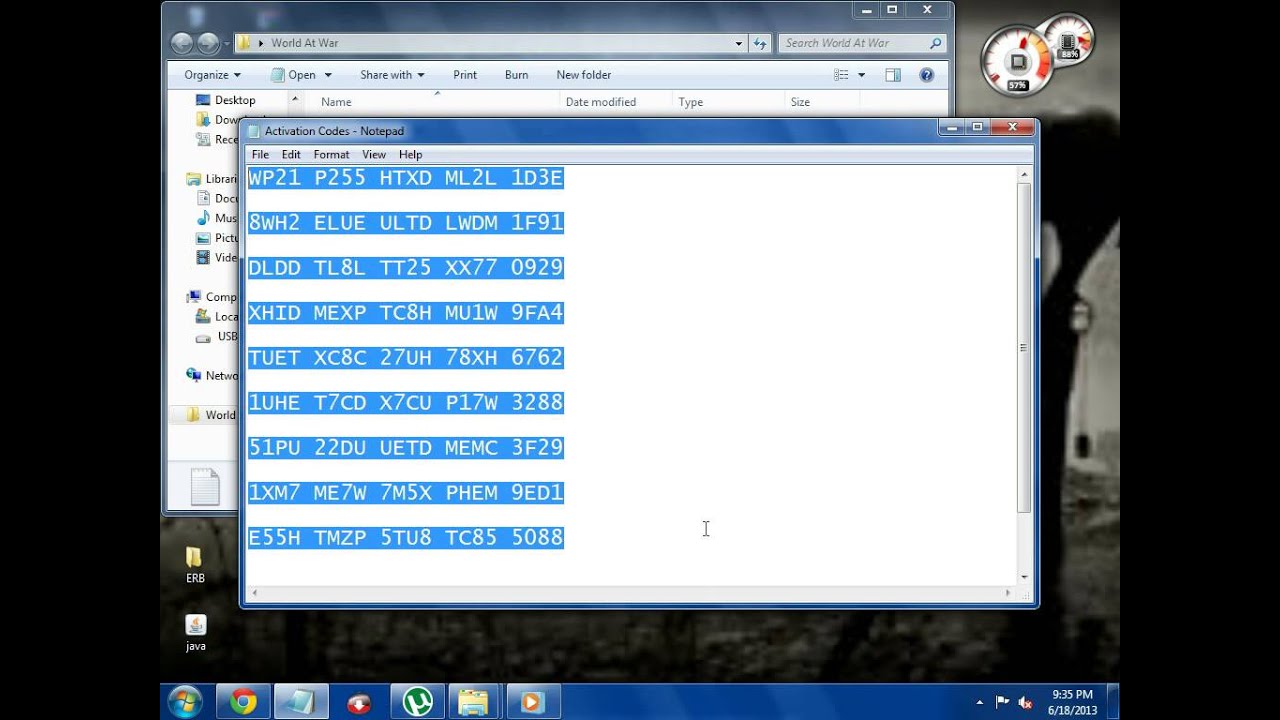Select the Pictures library in navigation pane
This screenshot has width=1280, height=720.
(217, 238)
